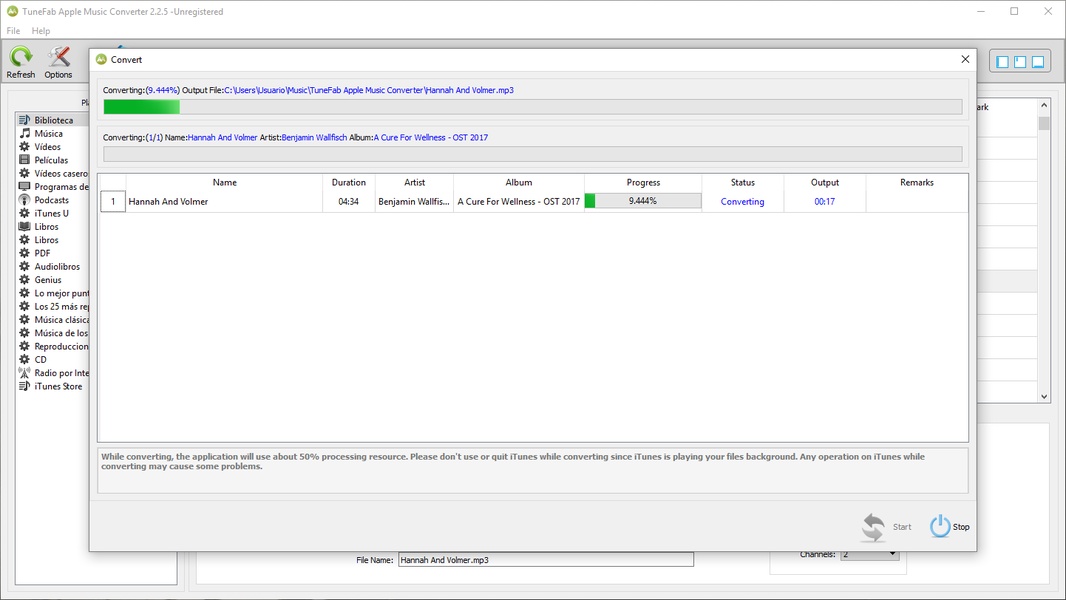Switch to the third panel layout icon
The image size is (1066, 600).
(1037, 62)
